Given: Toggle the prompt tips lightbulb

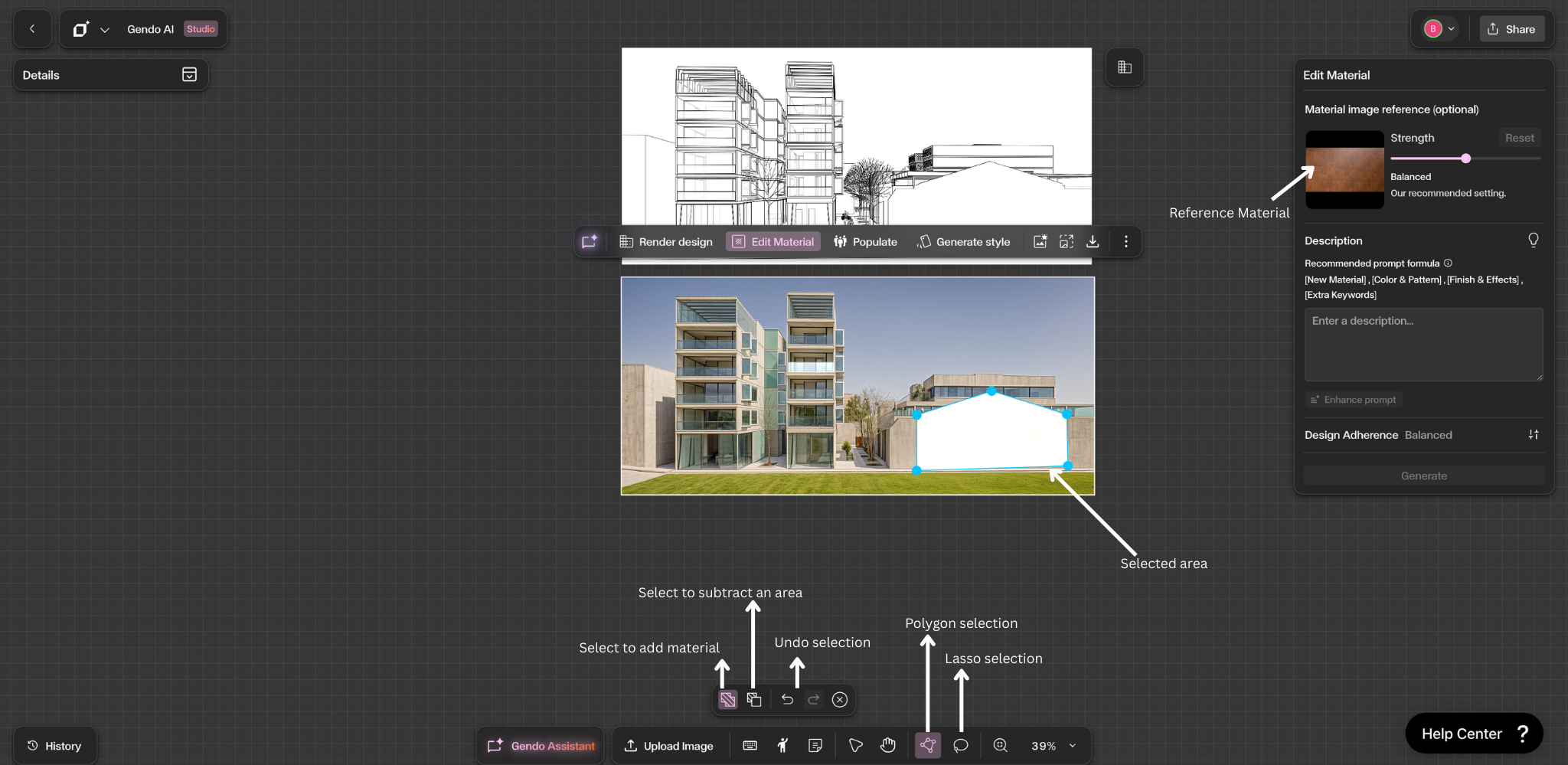Looking at the screenshot, I should pyautogui.click(x=1533, y=240).
